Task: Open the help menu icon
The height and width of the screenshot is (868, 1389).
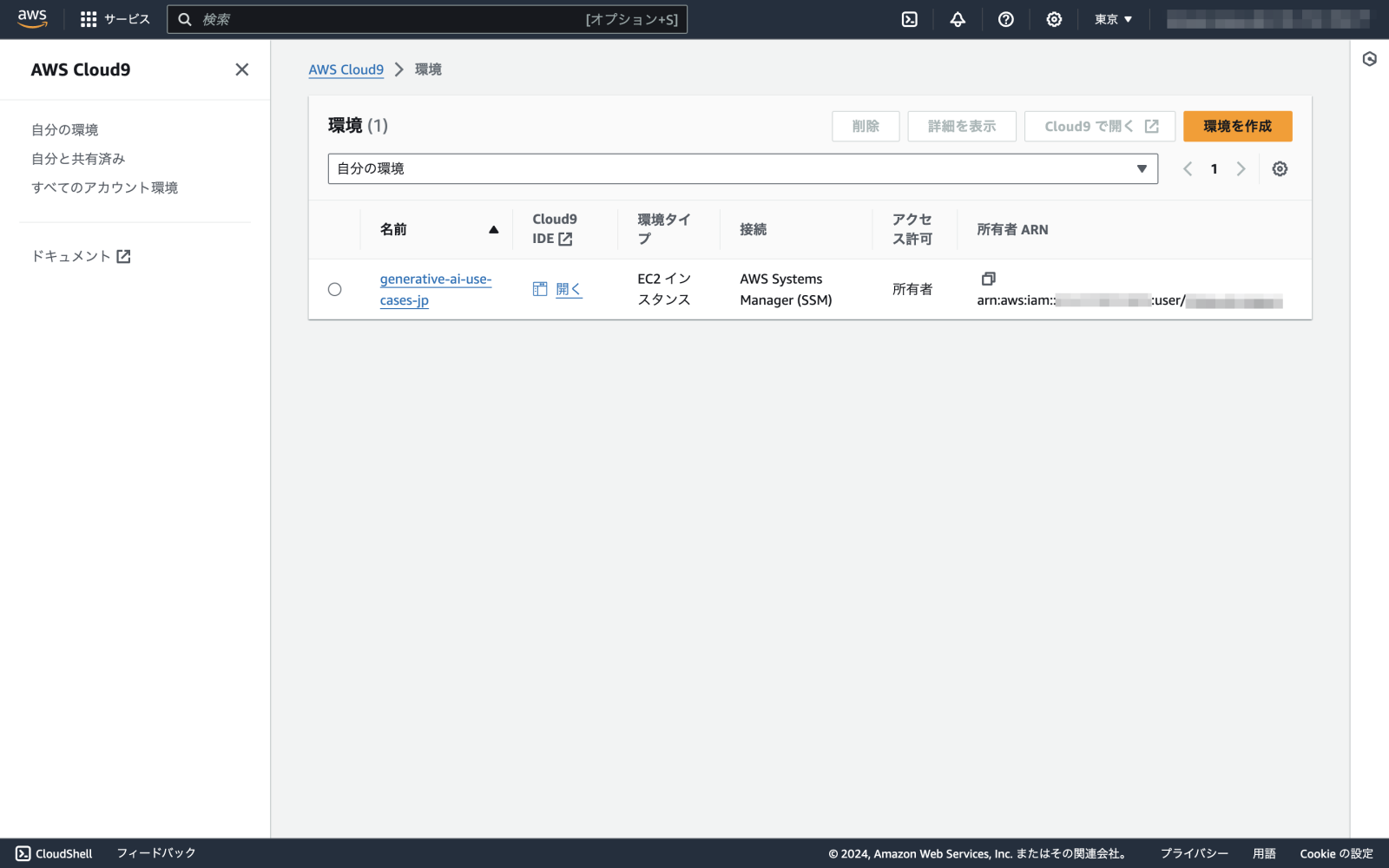Action: (1005, 19)
